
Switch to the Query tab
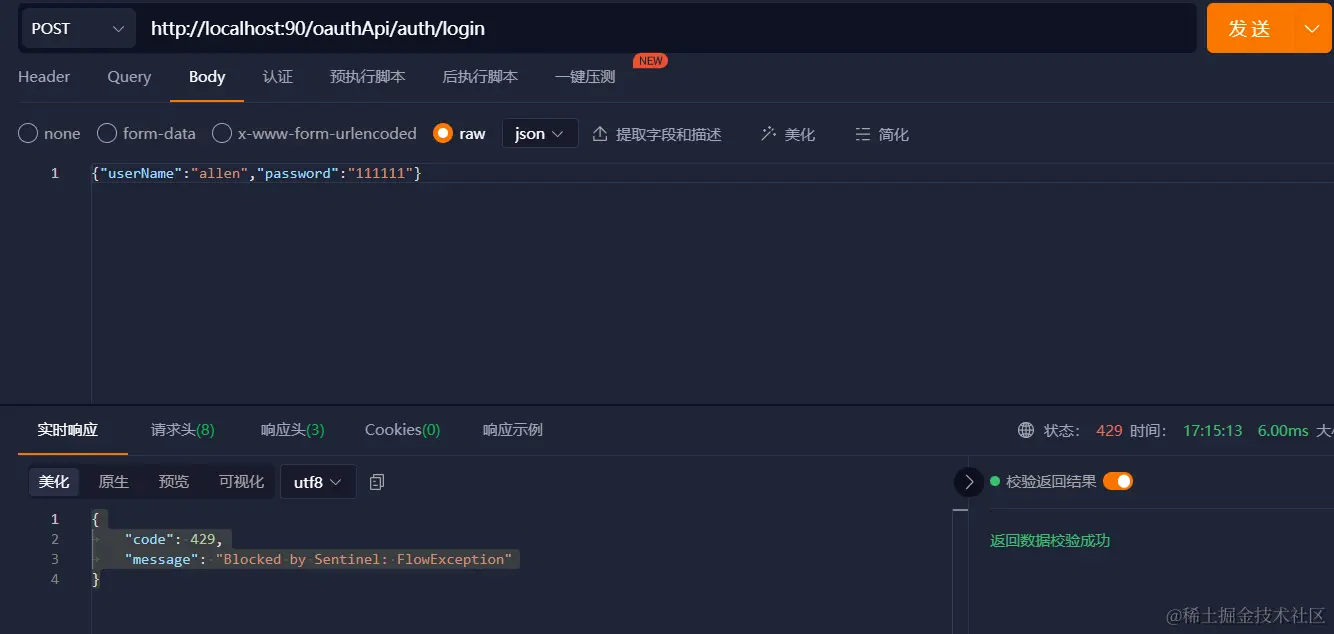129,77
